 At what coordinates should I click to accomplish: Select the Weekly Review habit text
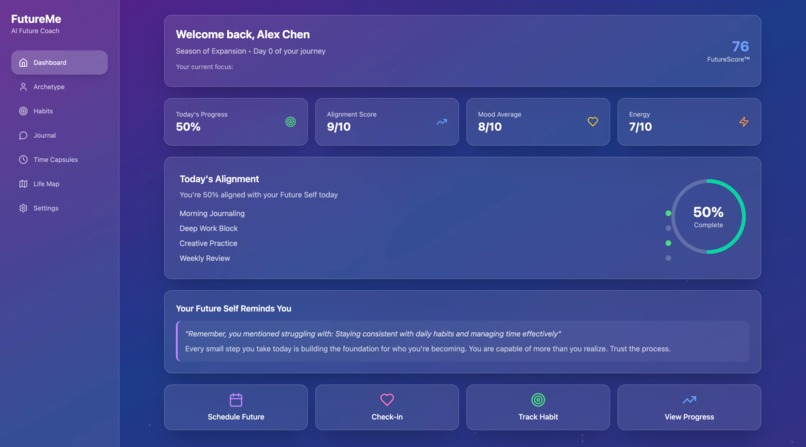tap(205, 258)
